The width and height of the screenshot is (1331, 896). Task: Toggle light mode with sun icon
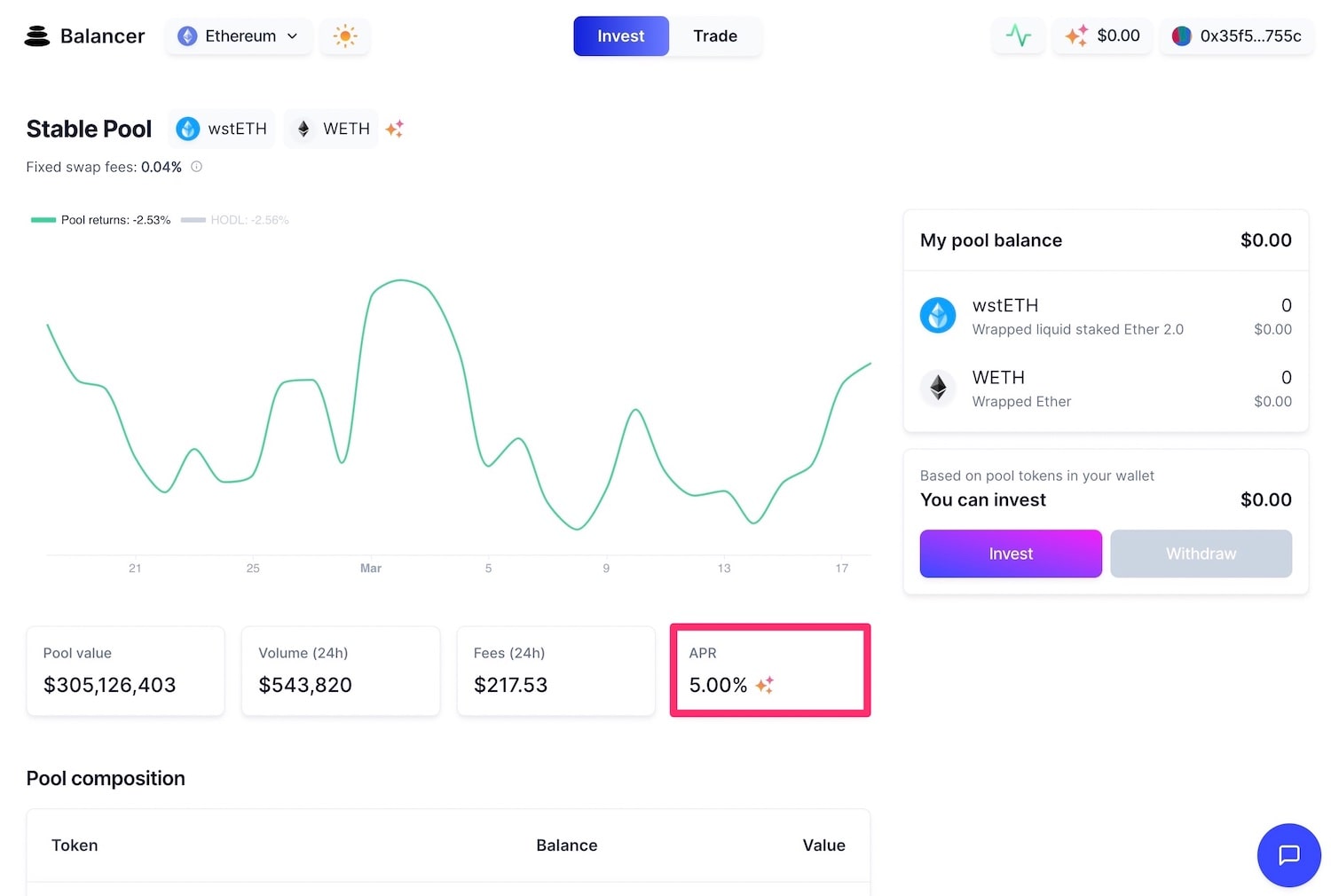(345, 36)
